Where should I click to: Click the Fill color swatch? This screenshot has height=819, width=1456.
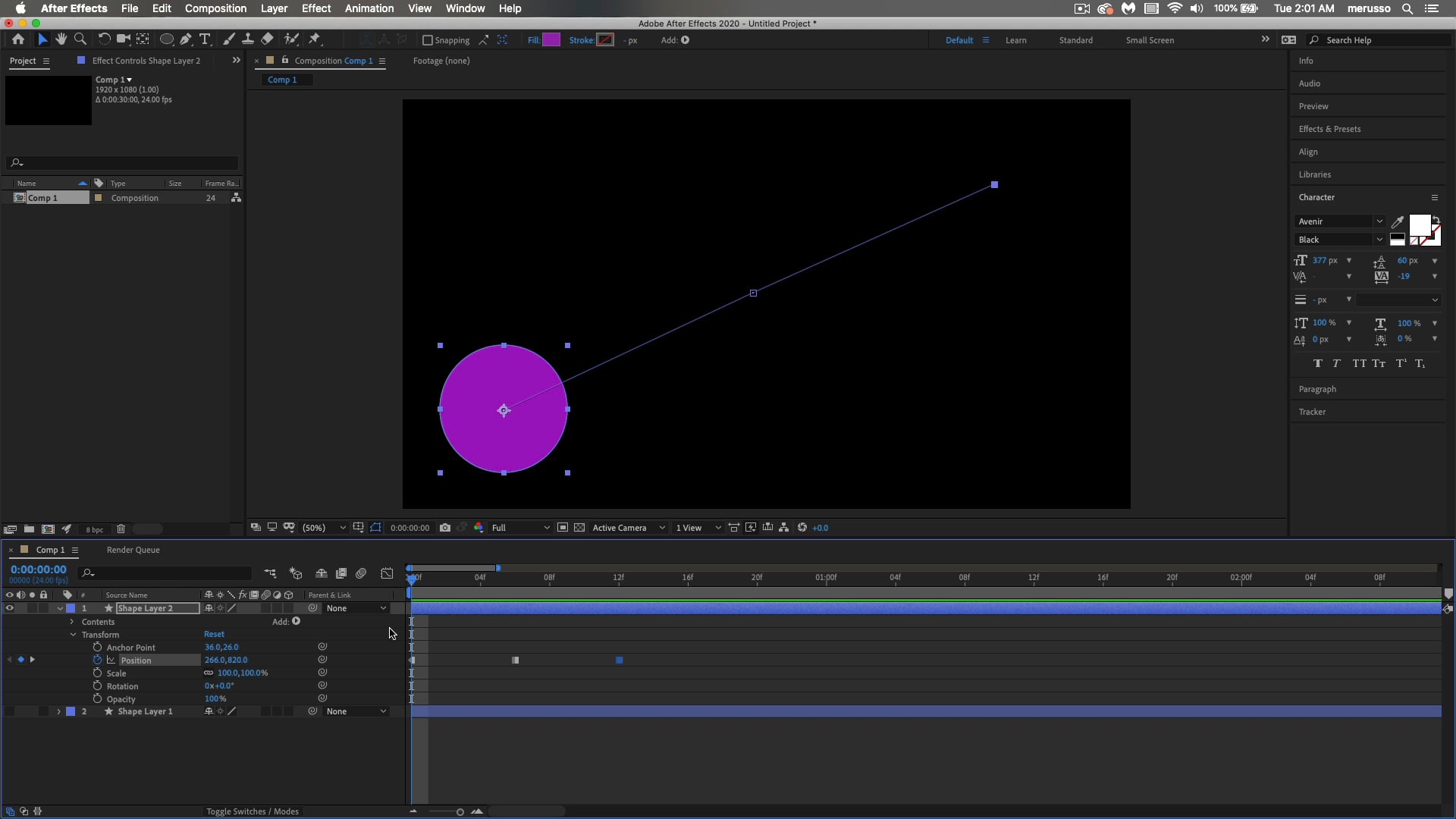[552, 39]
